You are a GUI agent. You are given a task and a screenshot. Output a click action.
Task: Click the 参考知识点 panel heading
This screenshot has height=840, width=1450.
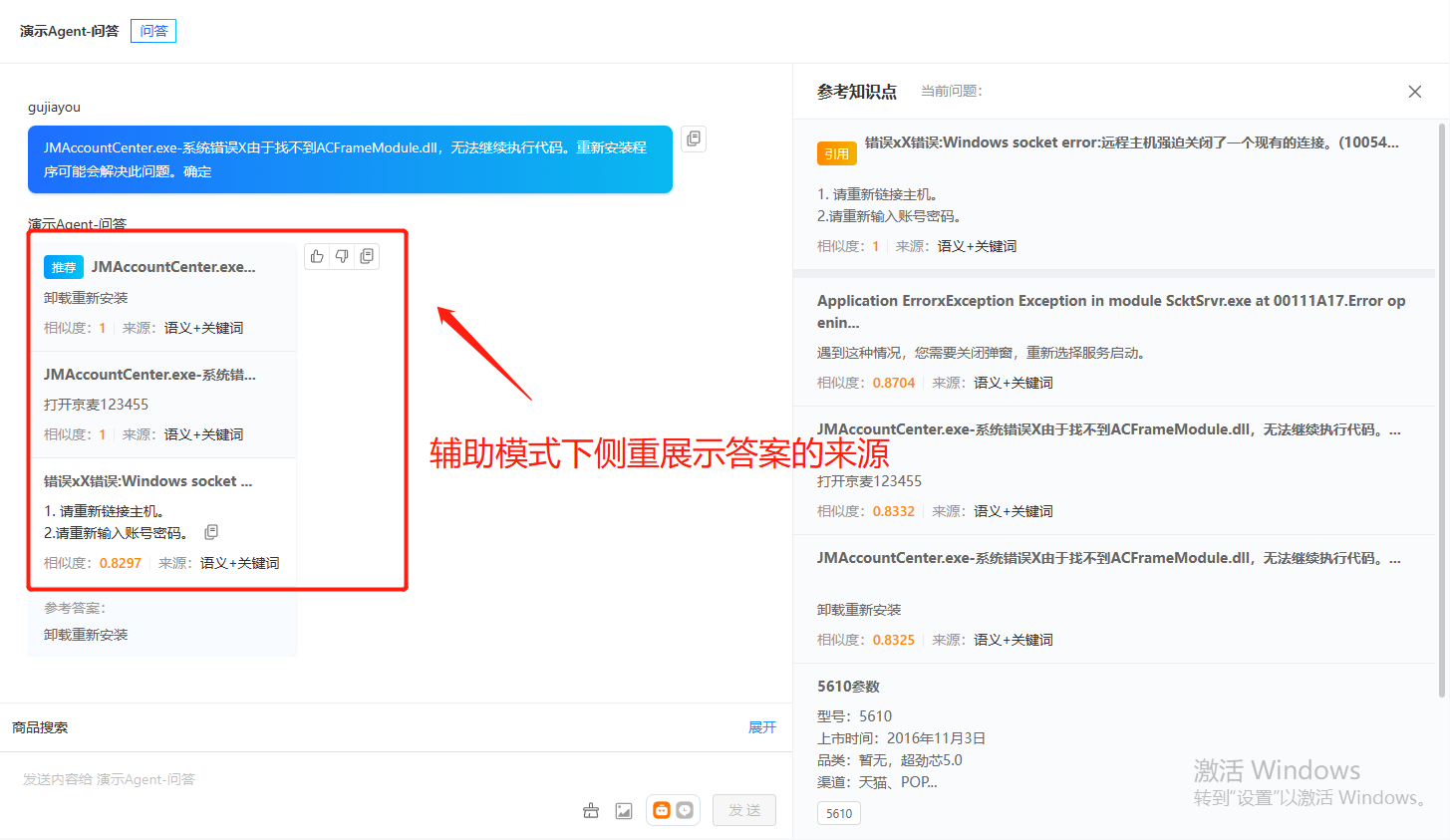point(857,92)
